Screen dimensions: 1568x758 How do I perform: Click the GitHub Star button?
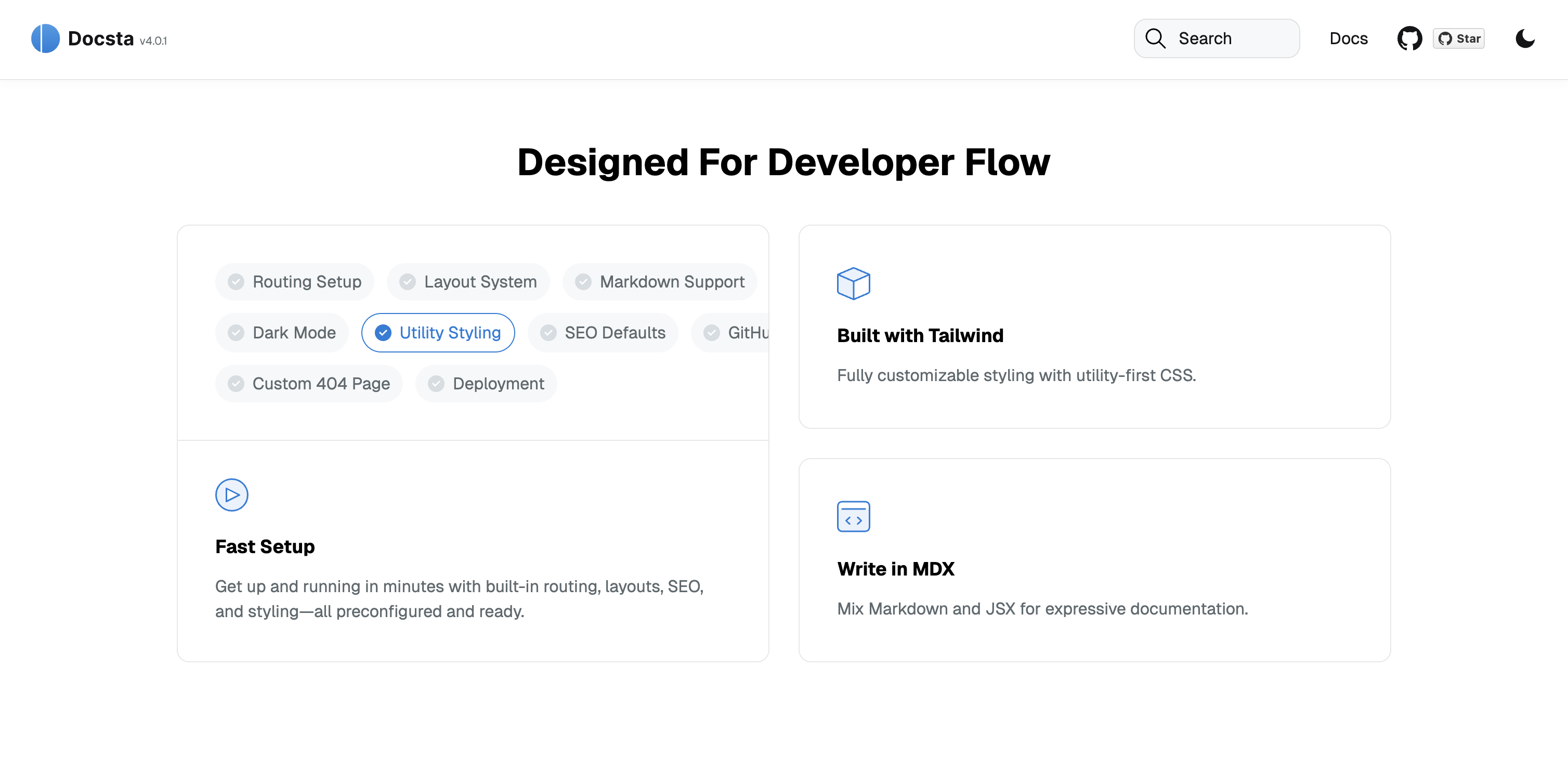tap(1458, 38)
